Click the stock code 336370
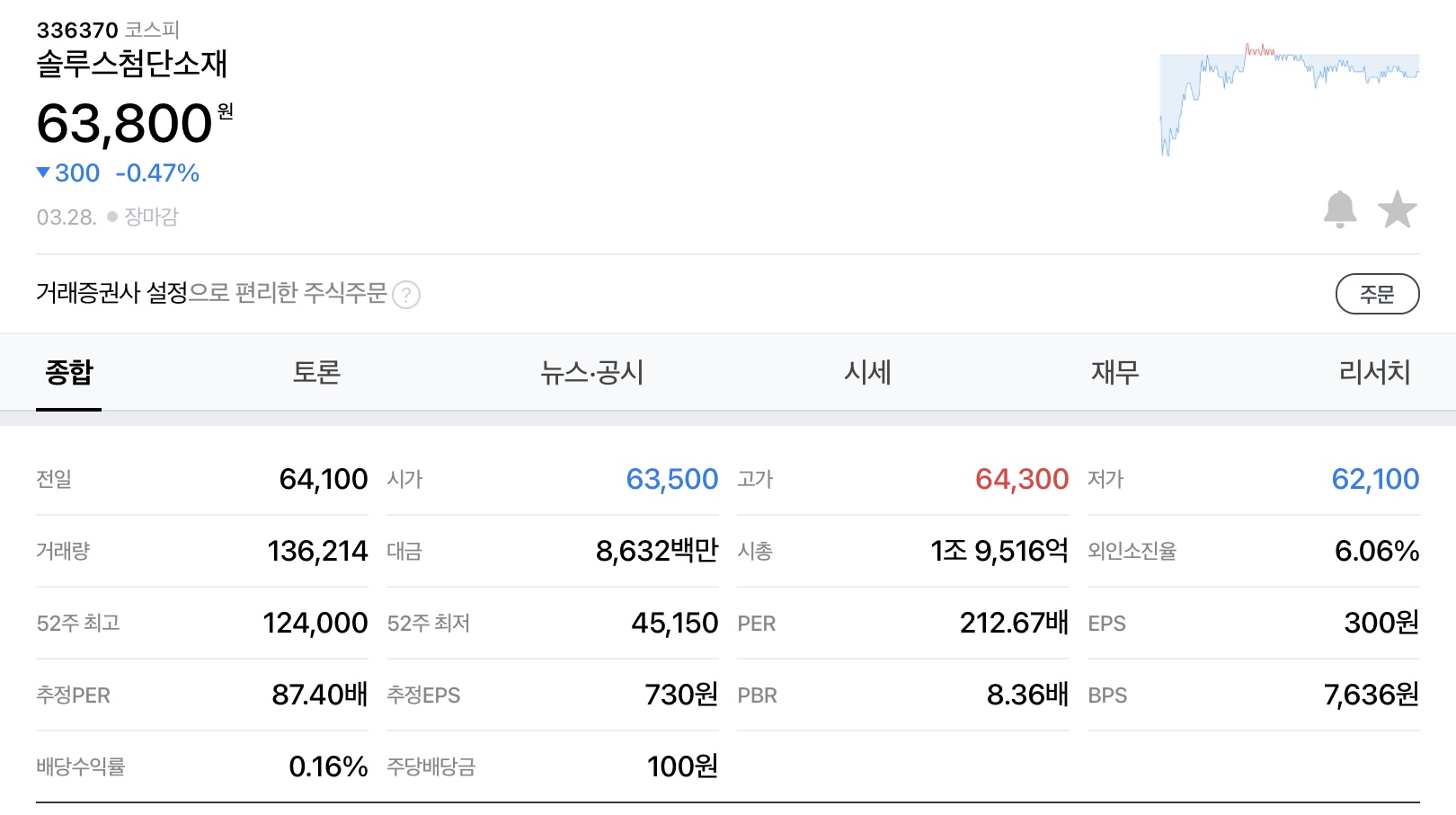 (x=77, y=31)
